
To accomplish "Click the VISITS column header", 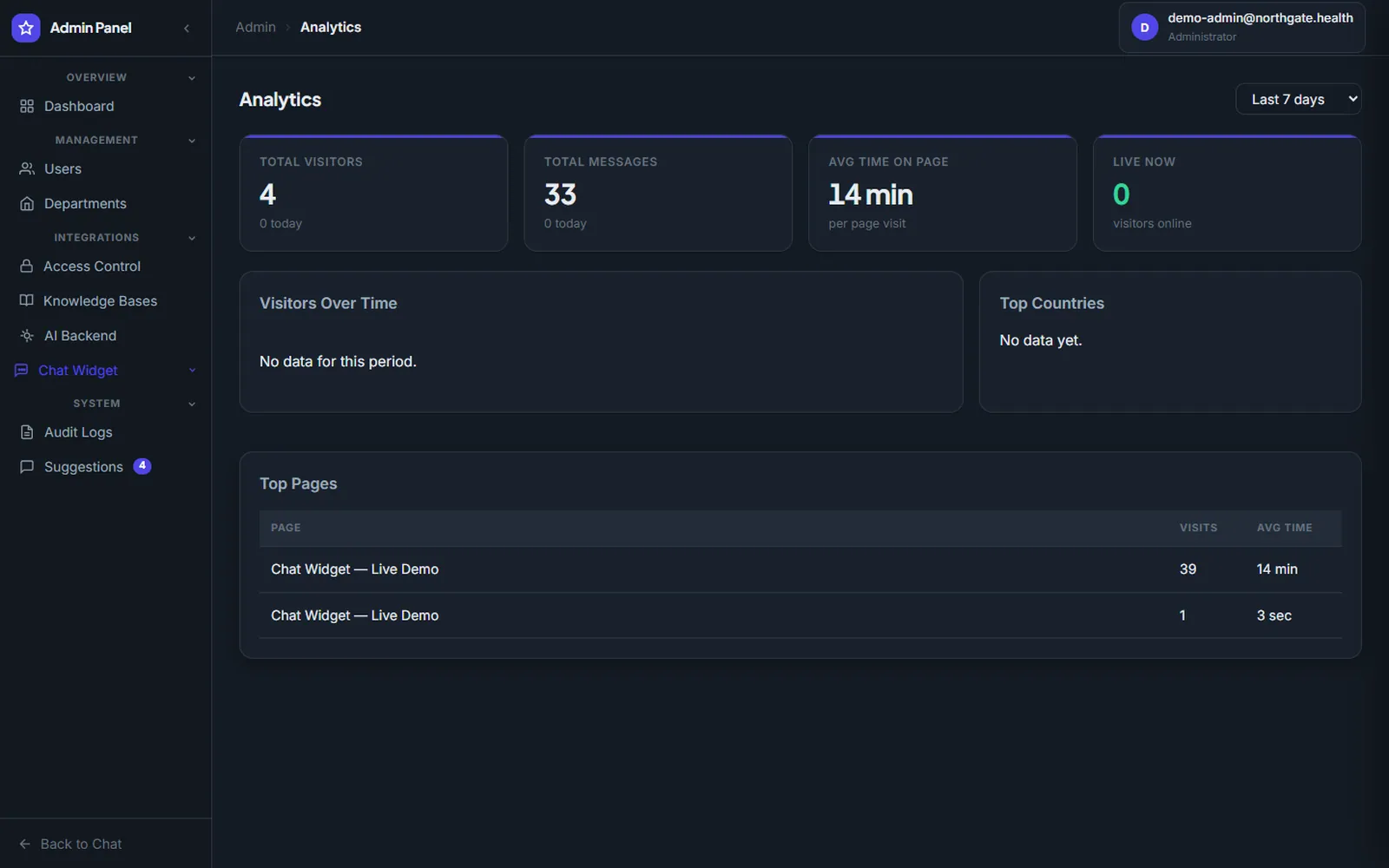I will 1198,528.
